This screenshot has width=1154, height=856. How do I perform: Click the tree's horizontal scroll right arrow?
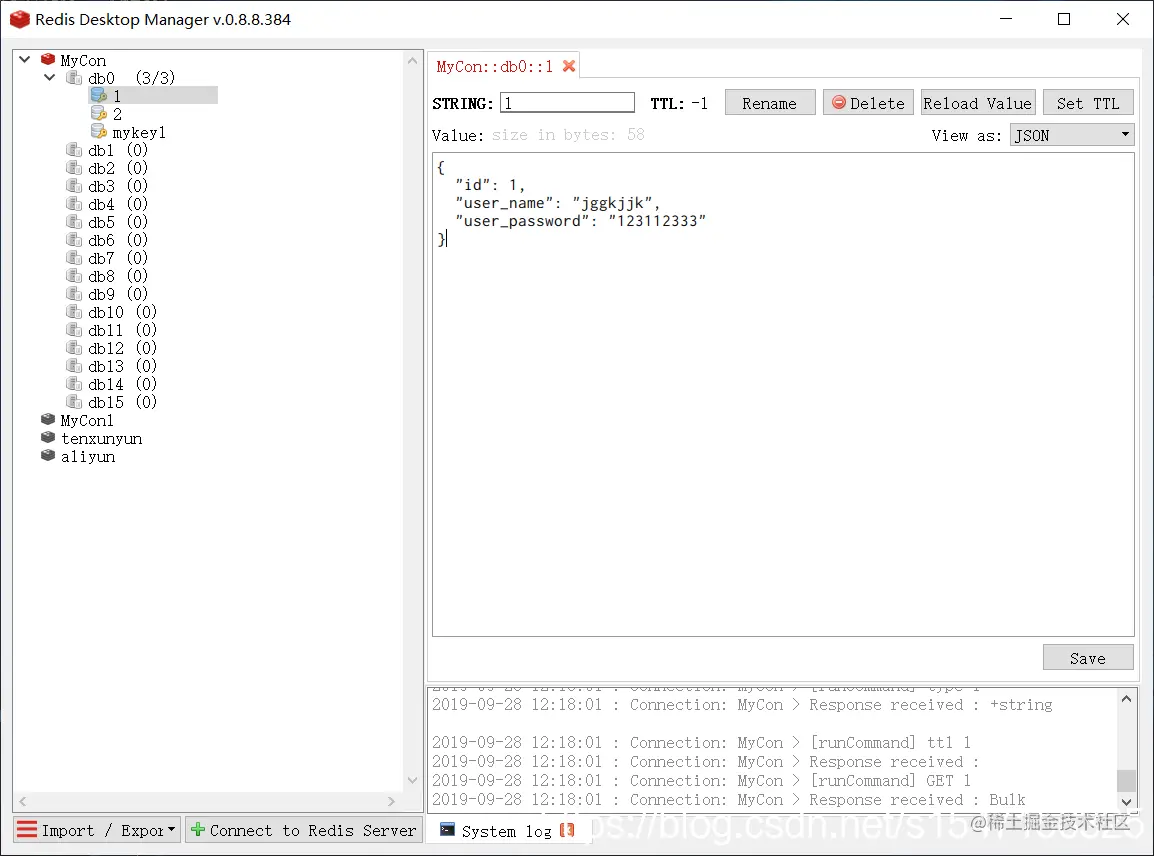point(391,801)
